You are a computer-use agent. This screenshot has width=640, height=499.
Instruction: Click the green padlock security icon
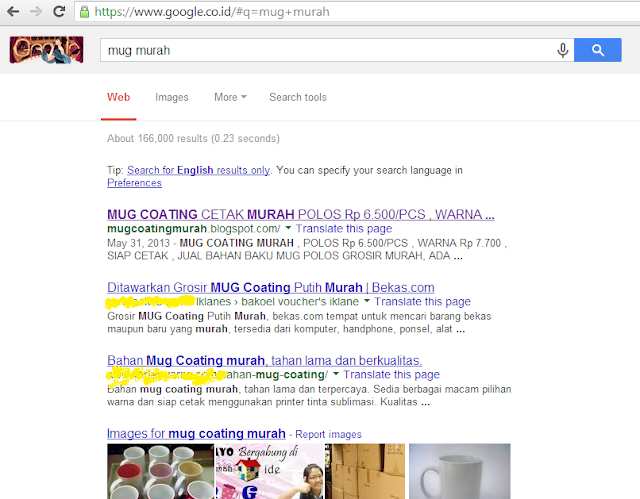(84, 12)
